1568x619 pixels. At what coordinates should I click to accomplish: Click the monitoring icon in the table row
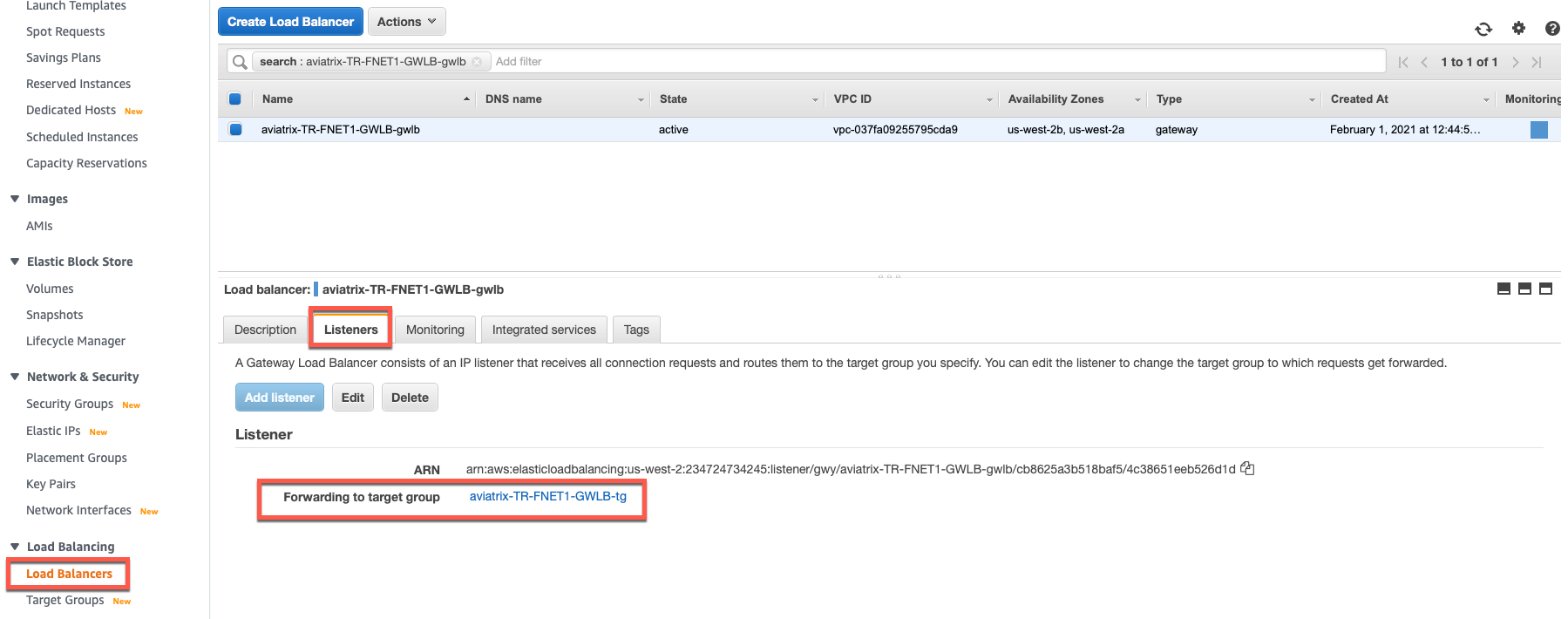point(1539,130)
